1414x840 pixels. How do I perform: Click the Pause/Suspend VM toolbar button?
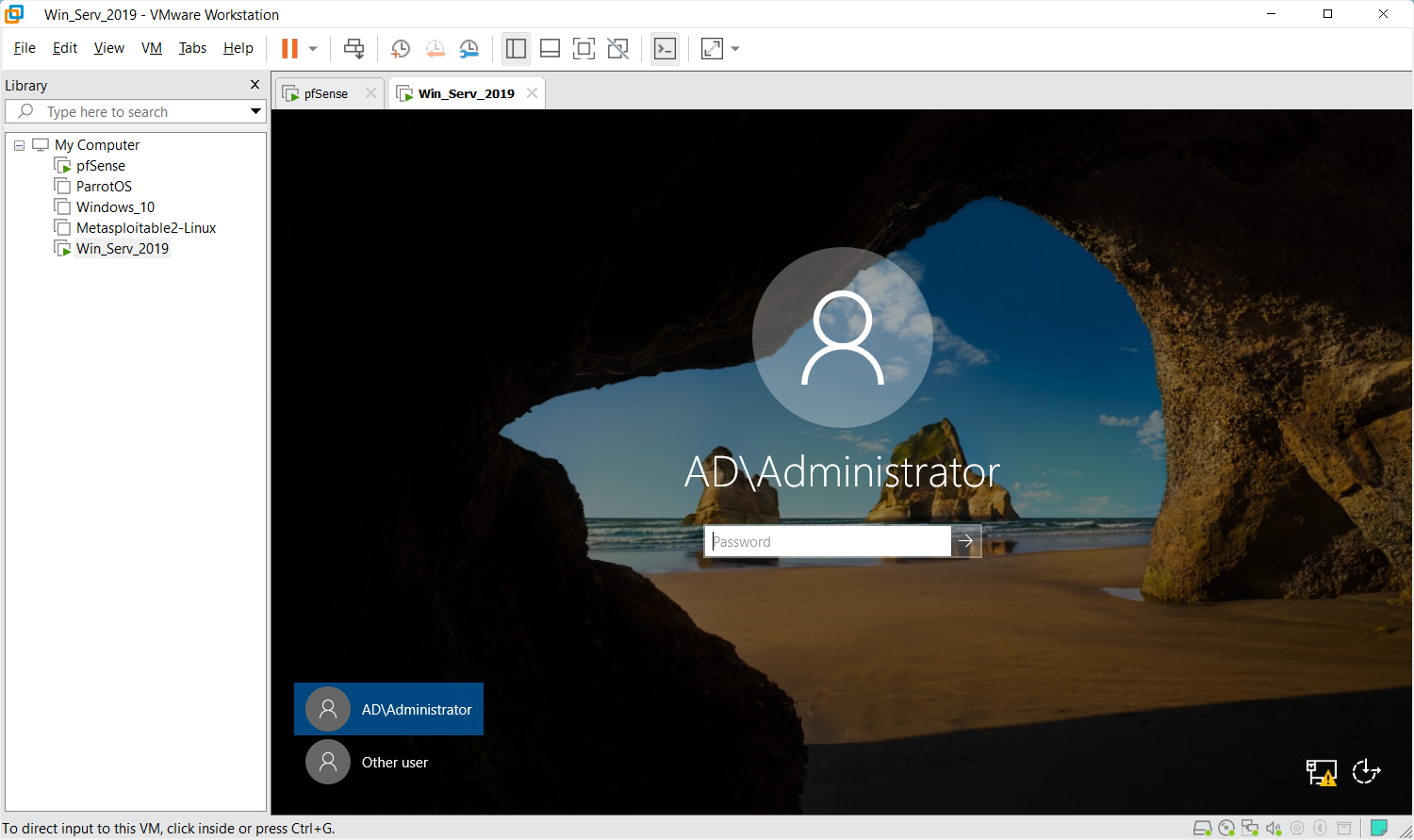[x=289, y=48]
